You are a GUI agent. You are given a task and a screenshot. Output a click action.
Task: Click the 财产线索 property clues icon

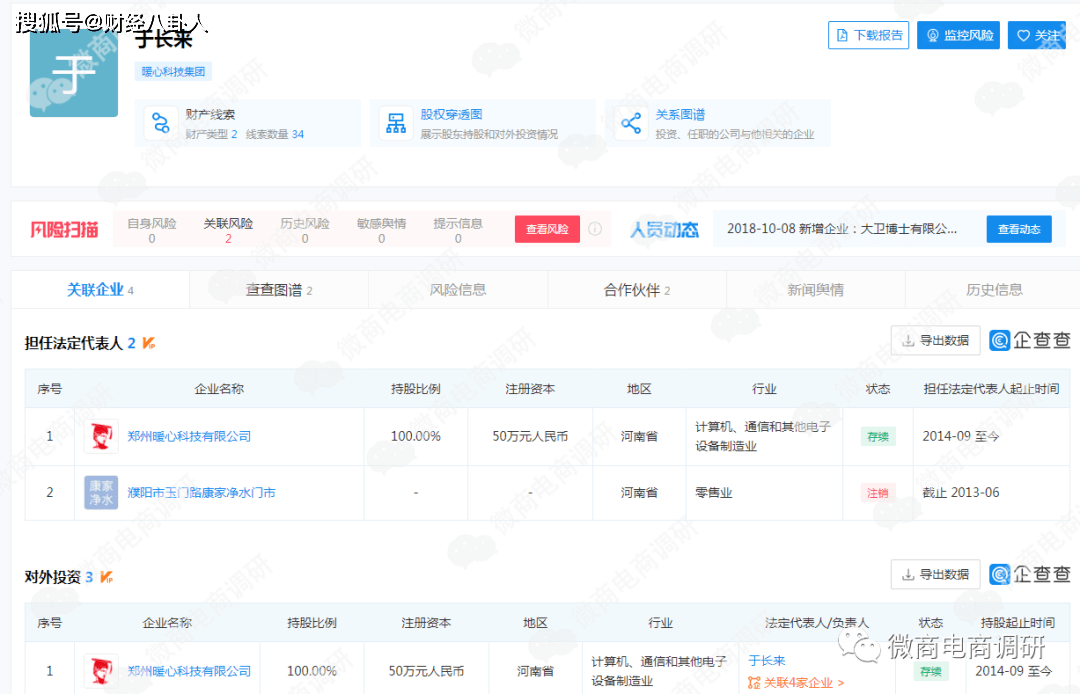160,124
